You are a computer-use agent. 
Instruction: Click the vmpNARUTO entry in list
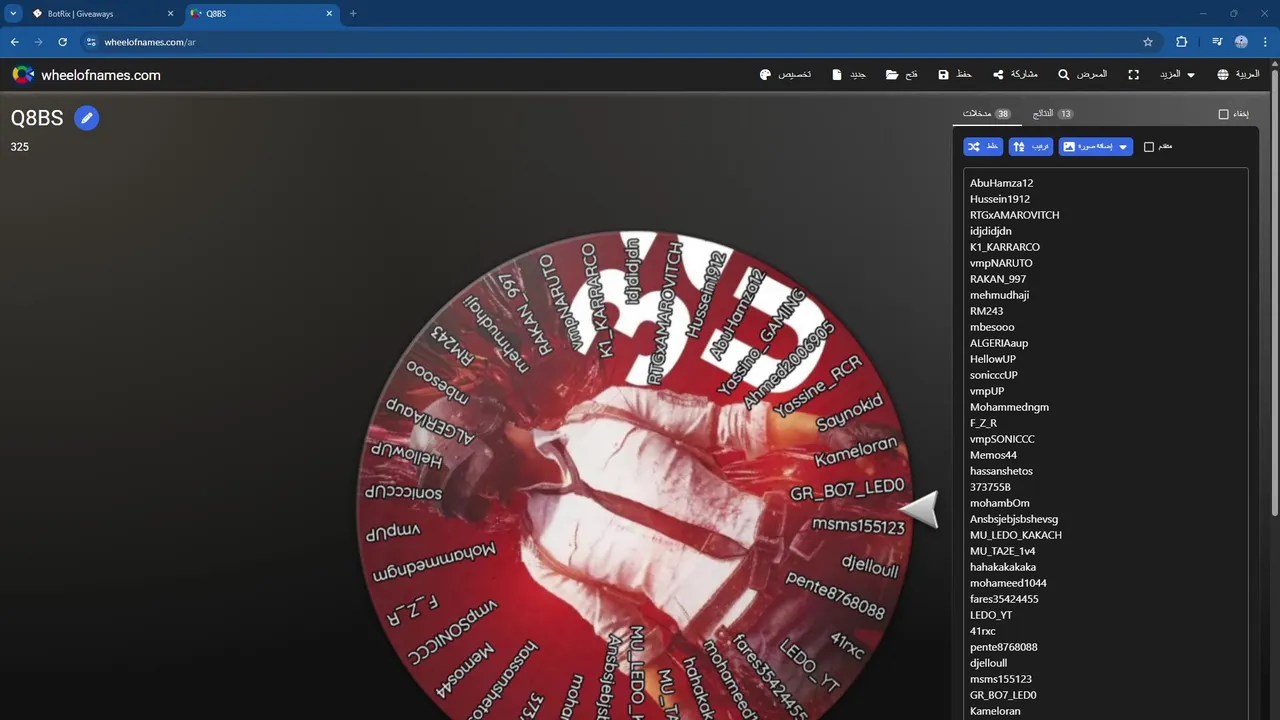click(x=1001, y=263)
